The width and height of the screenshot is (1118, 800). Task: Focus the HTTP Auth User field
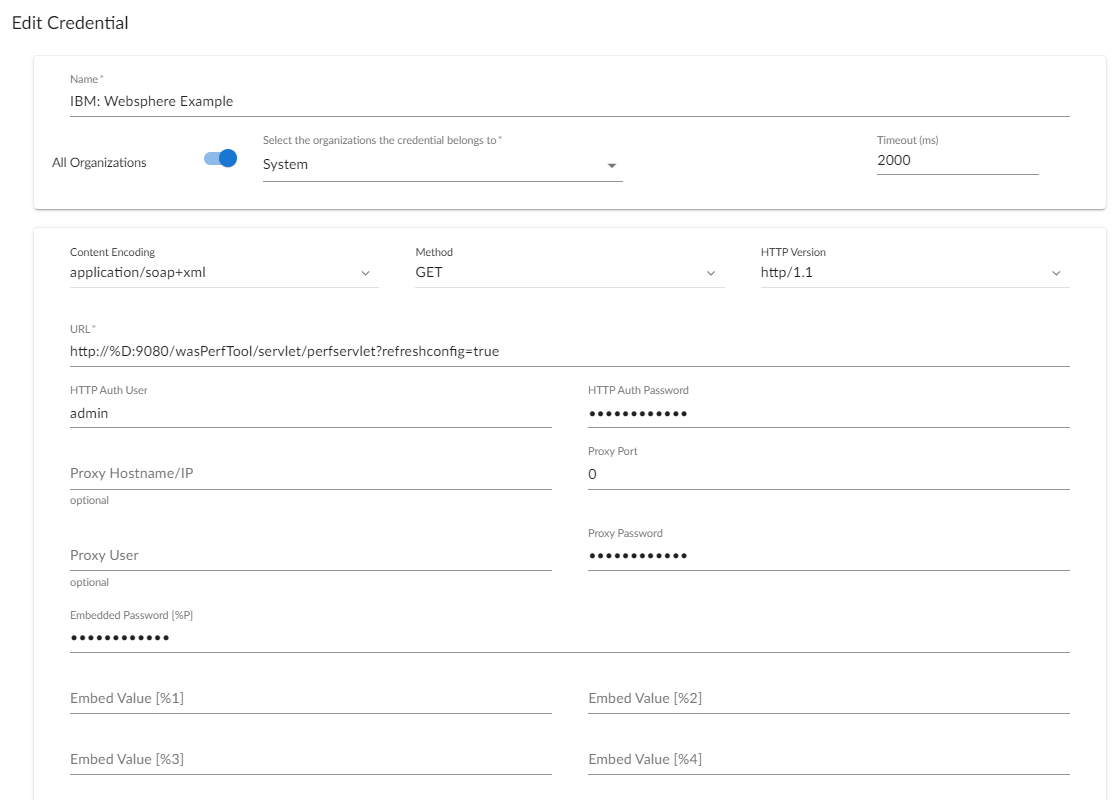click(x=310, y=414)
